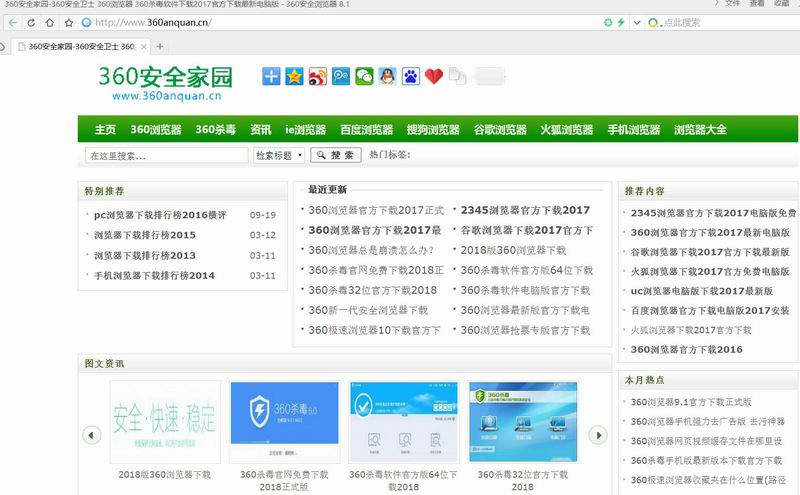Open the browser home page icon

[x=49, y=22]
